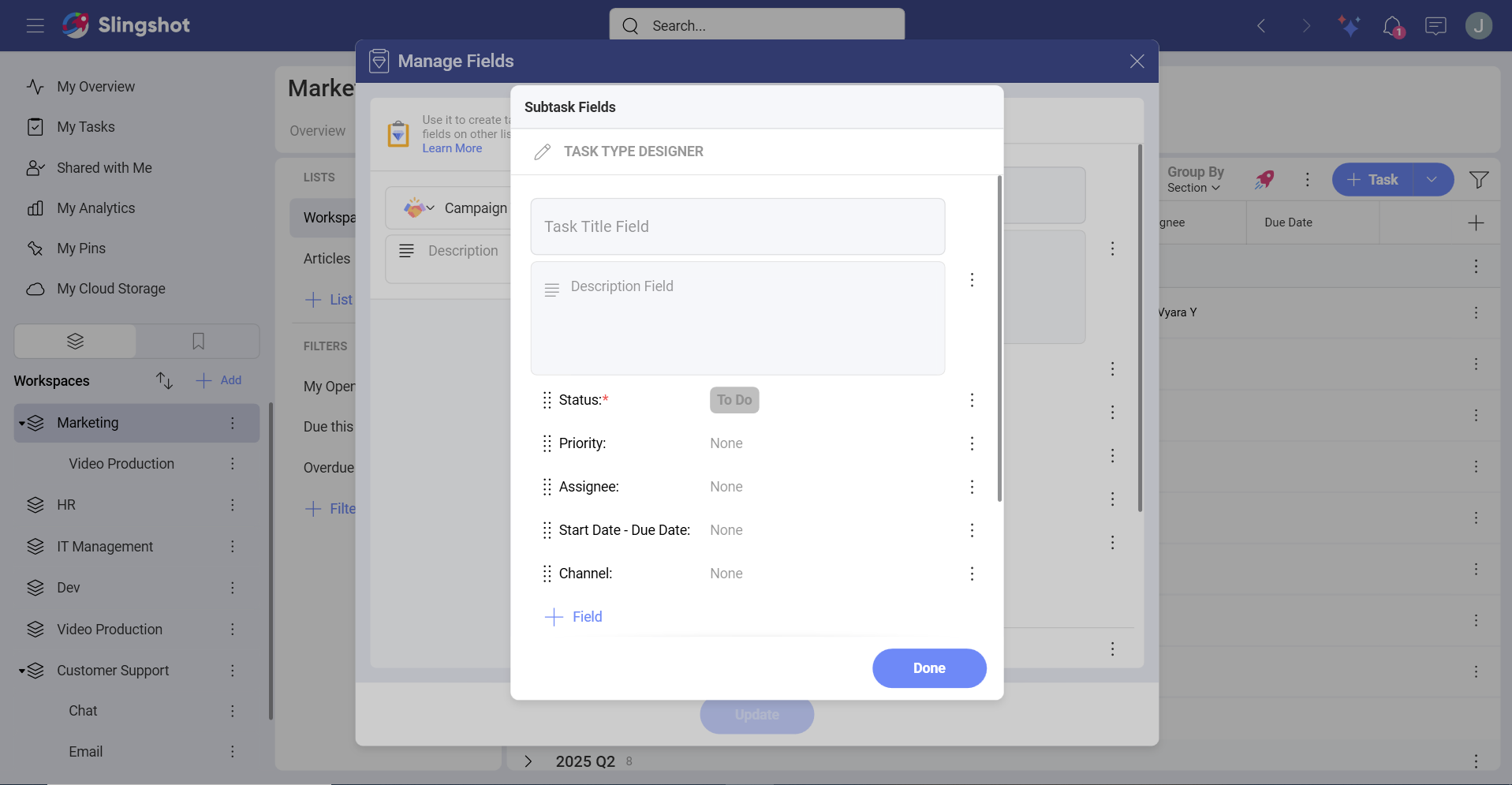Viewport: 1512px width, 785px height.
Task: Click the To Do status badge
Action: (734, 400)
